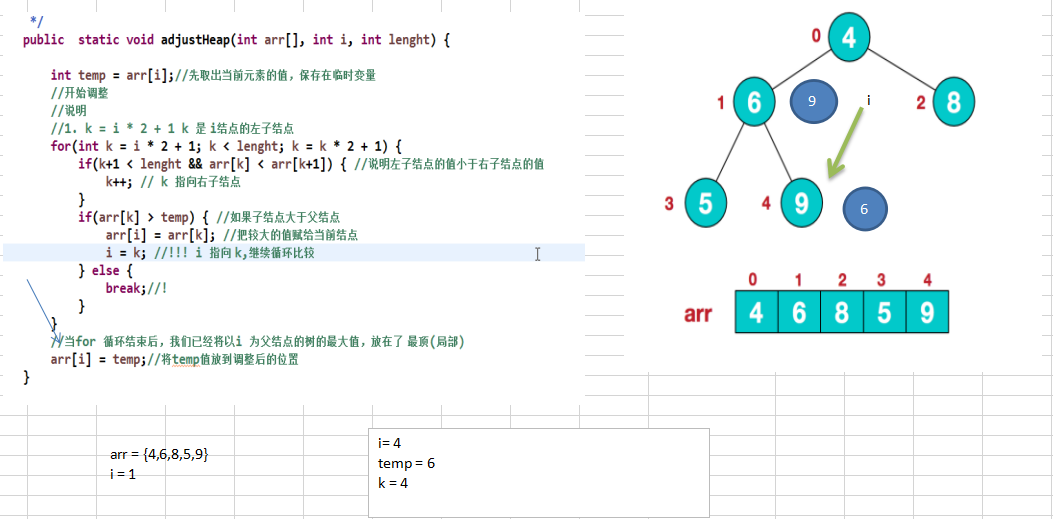Click the 'k = 4' line in the text box

(393, 482)
